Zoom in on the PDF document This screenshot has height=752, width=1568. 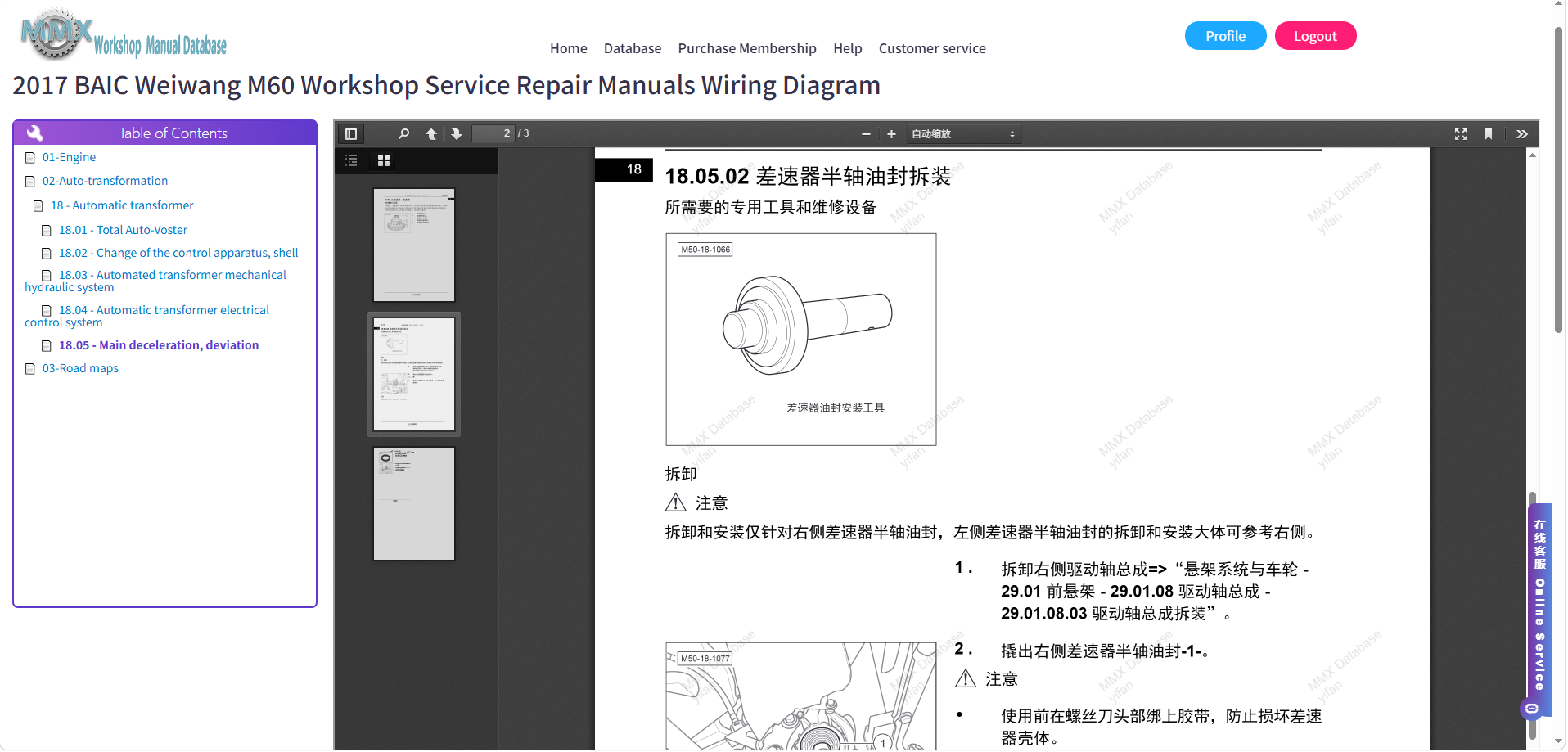(891, 134)
